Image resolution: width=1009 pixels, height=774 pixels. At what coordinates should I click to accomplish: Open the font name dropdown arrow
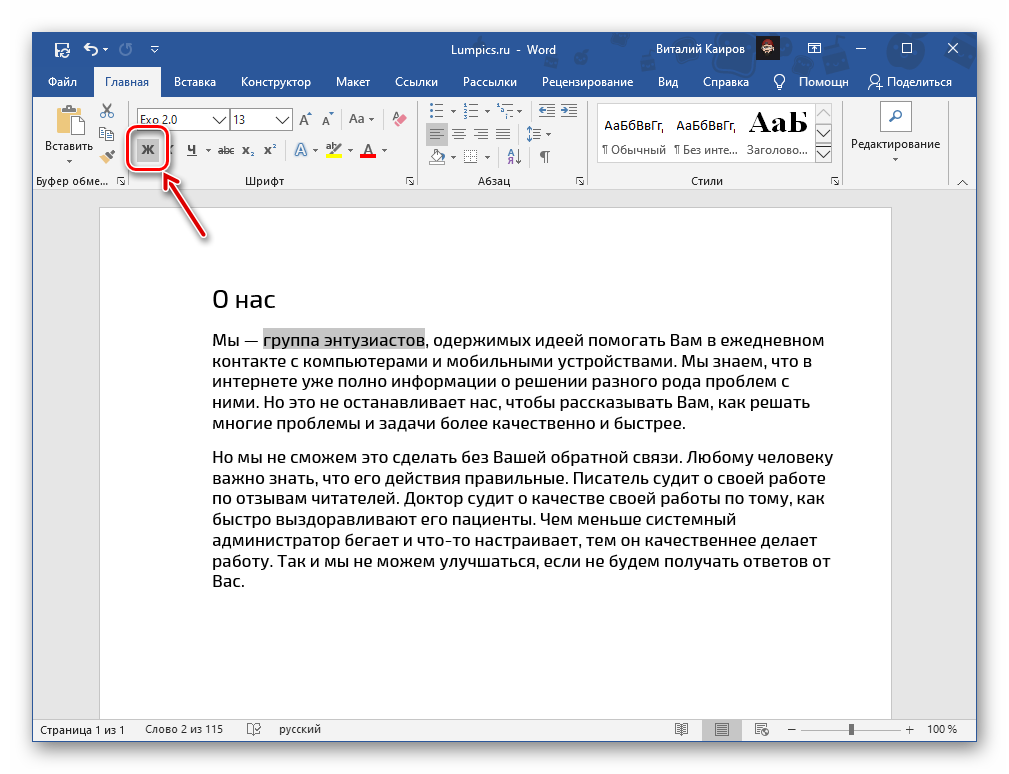(219, 120)
